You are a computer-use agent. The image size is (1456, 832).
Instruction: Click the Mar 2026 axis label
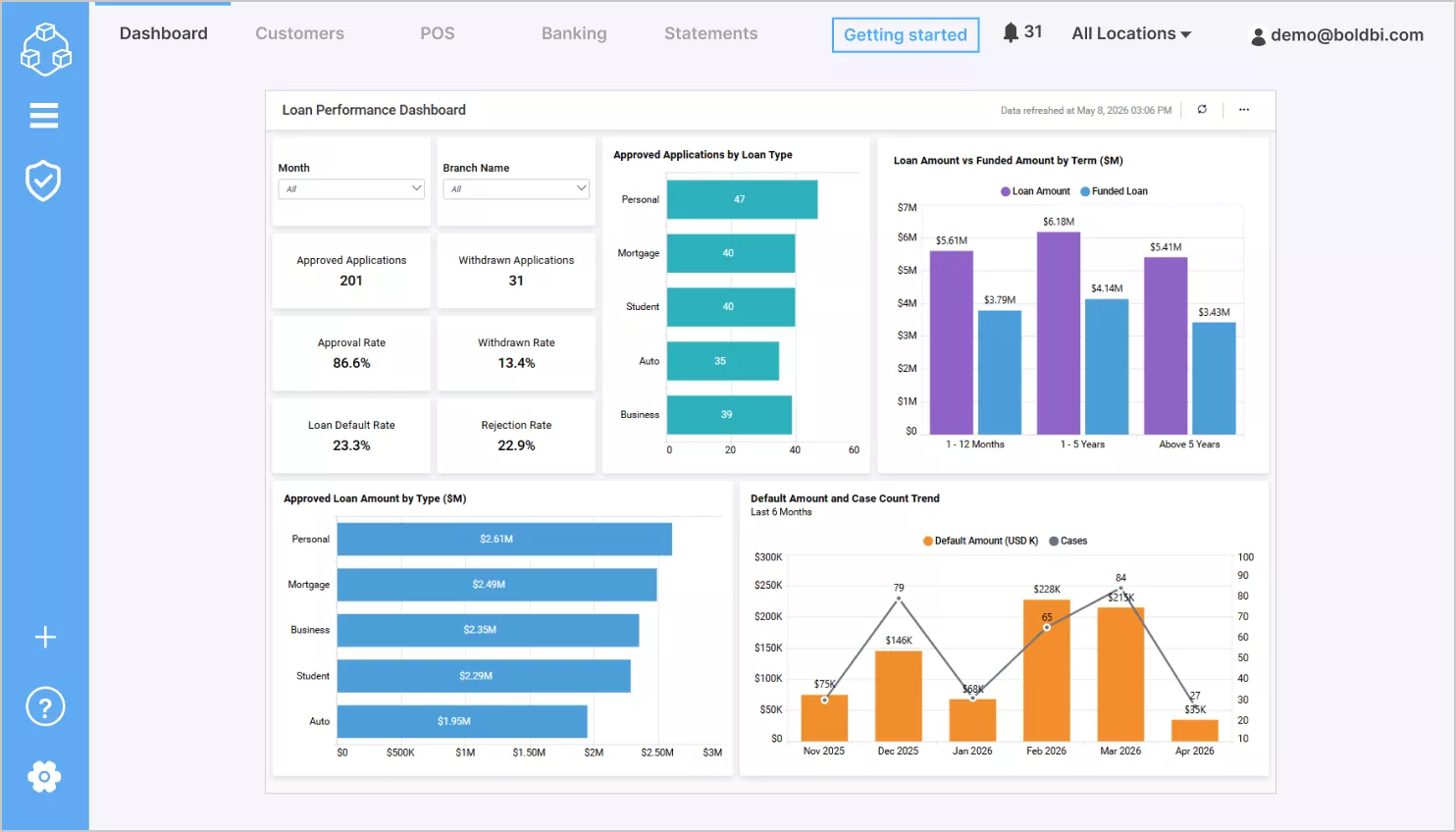point(1120,751)
